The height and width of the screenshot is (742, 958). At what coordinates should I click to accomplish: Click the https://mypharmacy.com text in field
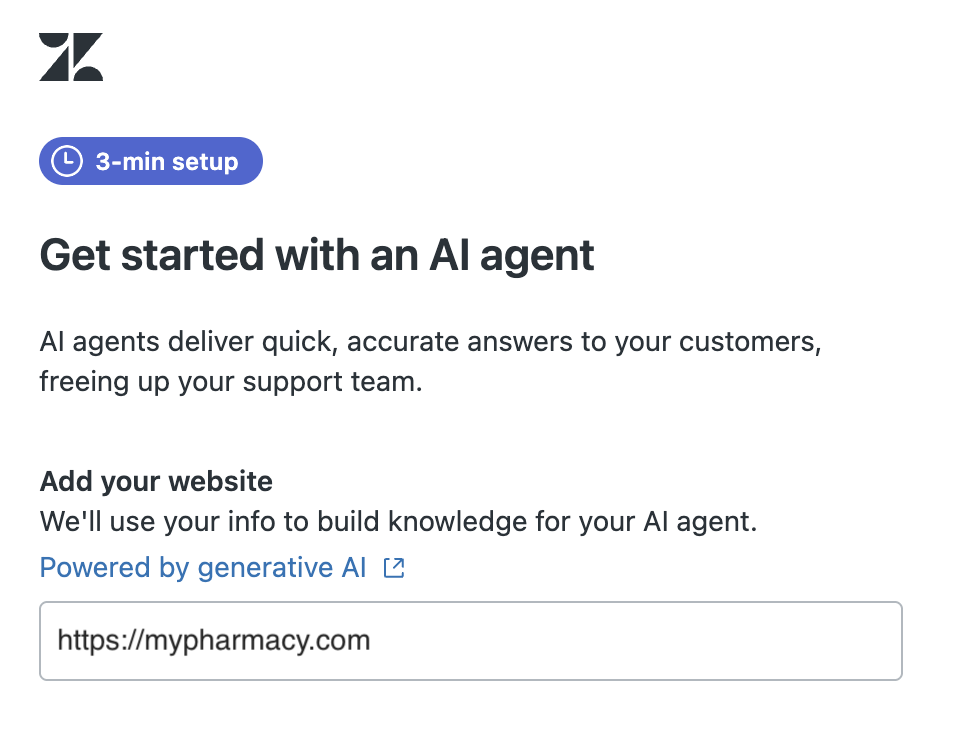point(213,641)
